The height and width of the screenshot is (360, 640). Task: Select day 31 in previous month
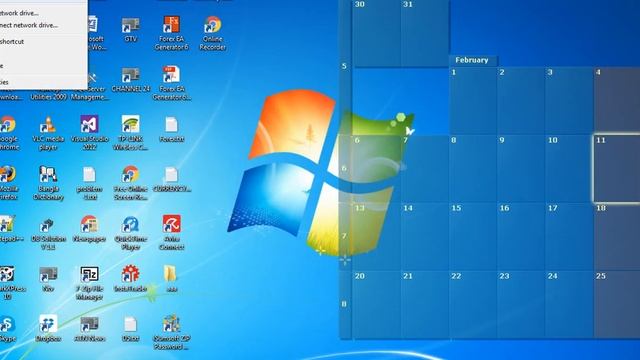tap(424, 33)
